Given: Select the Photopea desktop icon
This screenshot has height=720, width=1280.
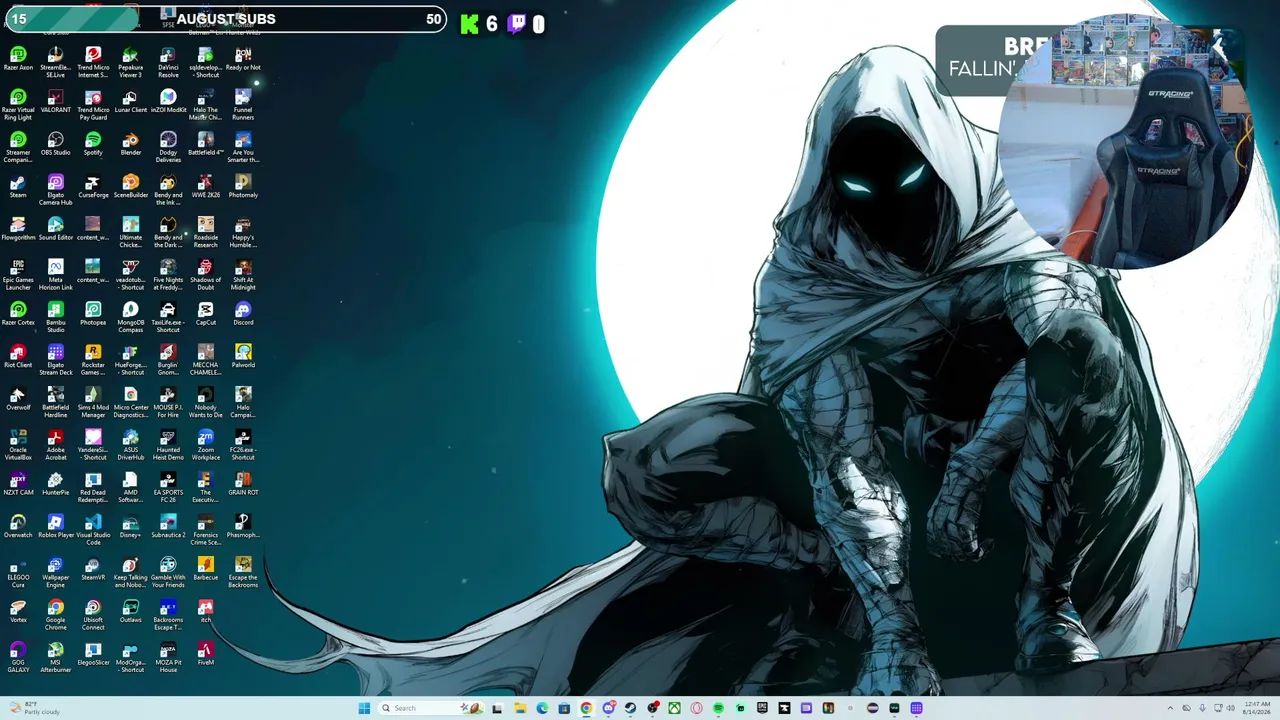Looking at the screenshot, I should click(93, 314).
